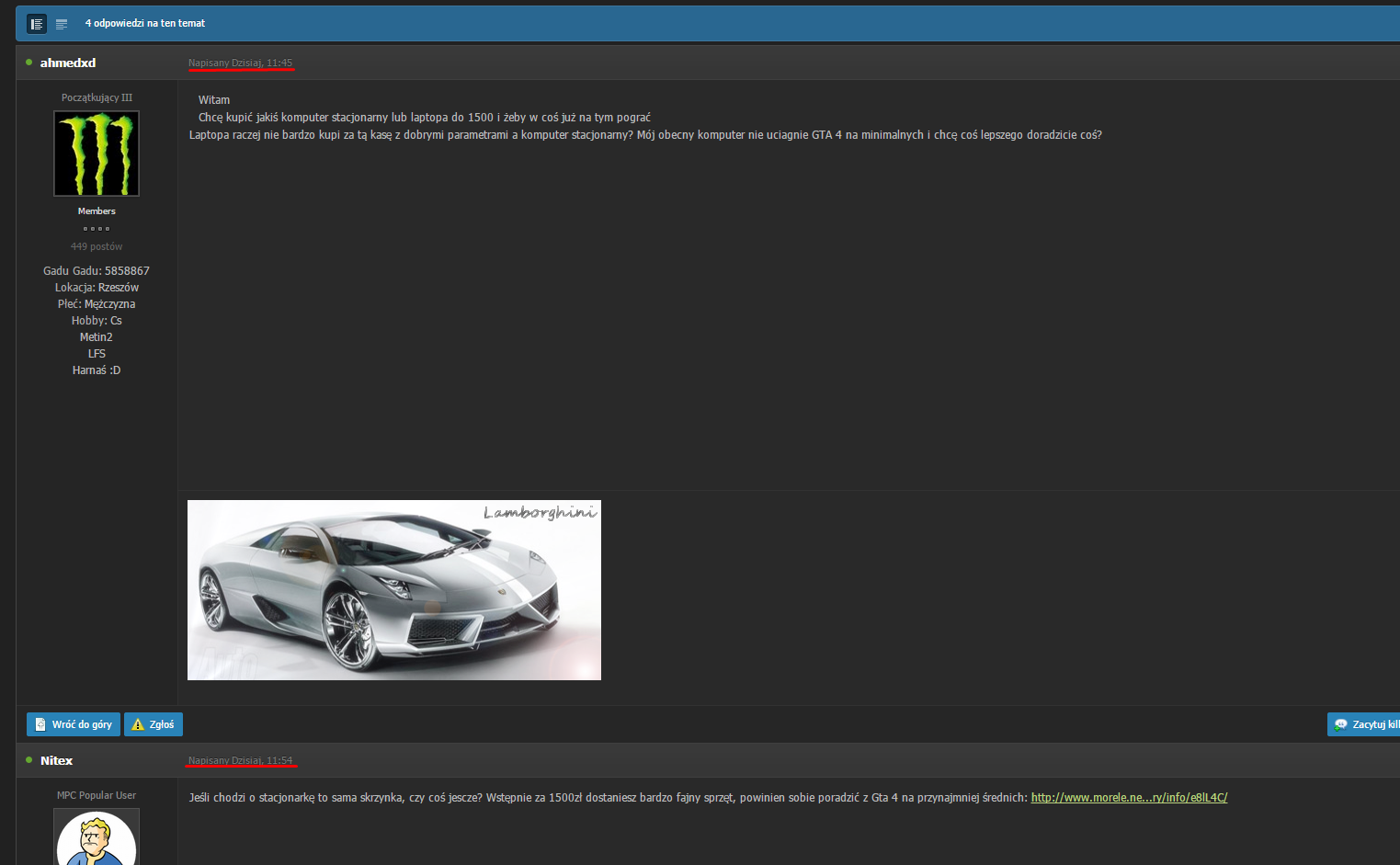Click the rank pips under Members
Viewport: 1400px width, 865px height.
click(97, 229)
